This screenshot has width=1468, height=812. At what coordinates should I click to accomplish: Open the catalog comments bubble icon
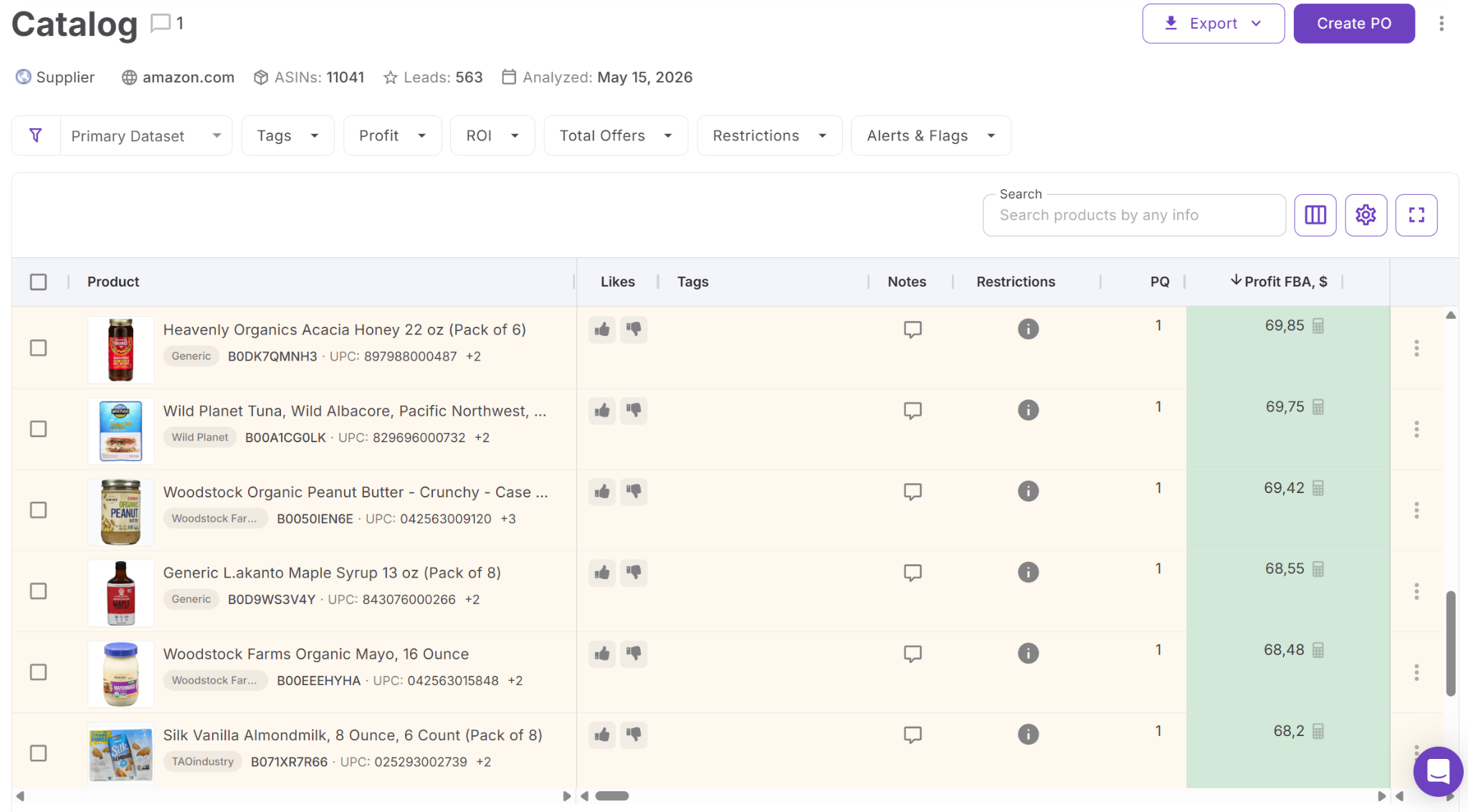tap(161, 23)
